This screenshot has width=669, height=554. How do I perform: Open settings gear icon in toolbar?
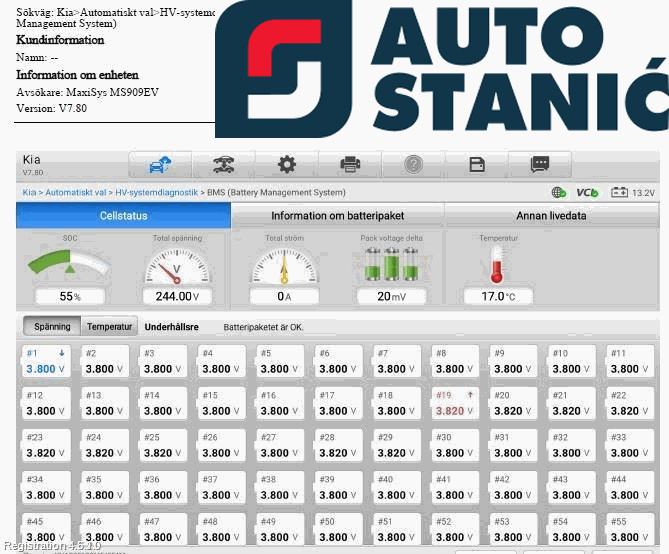click(287, 164)
